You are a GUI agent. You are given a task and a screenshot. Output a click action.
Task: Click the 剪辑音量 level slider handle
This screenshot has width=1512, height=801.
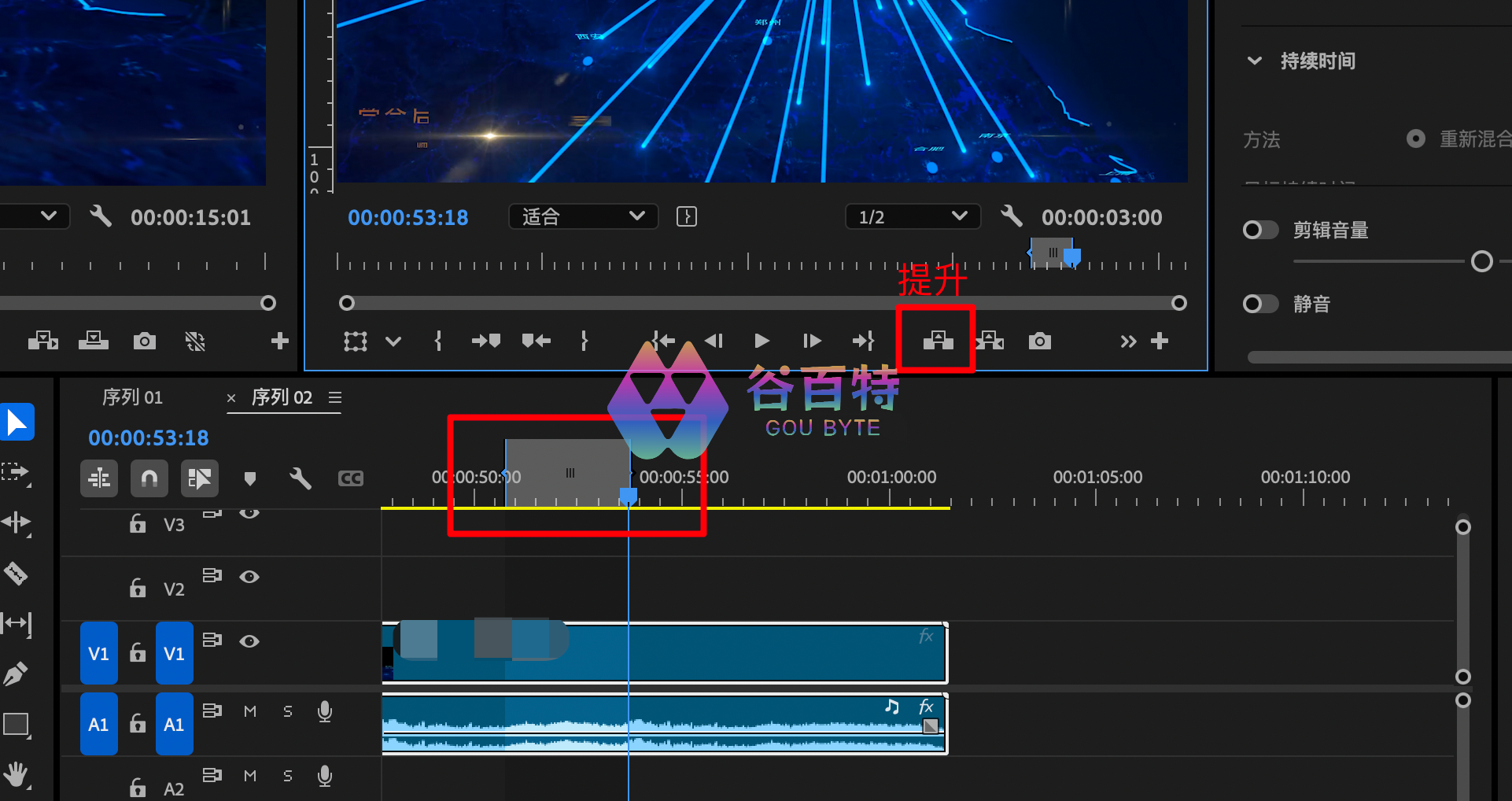[x=1481, y=261]
